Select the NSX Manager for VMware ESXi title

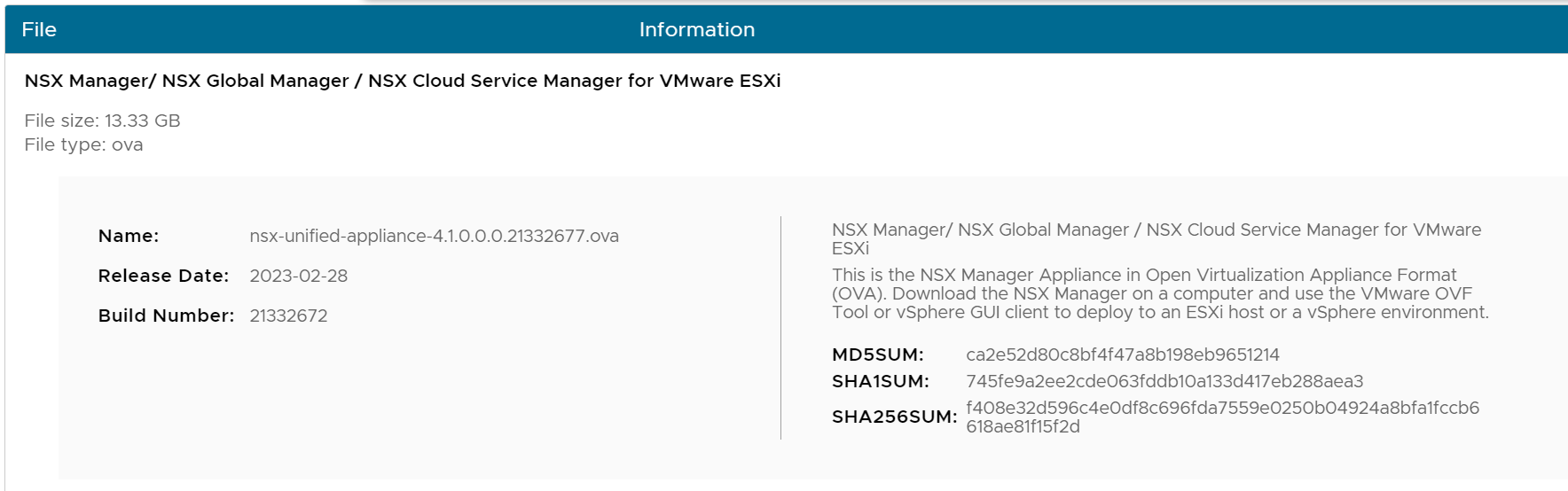pyautogui.click(x=403, y=81)
